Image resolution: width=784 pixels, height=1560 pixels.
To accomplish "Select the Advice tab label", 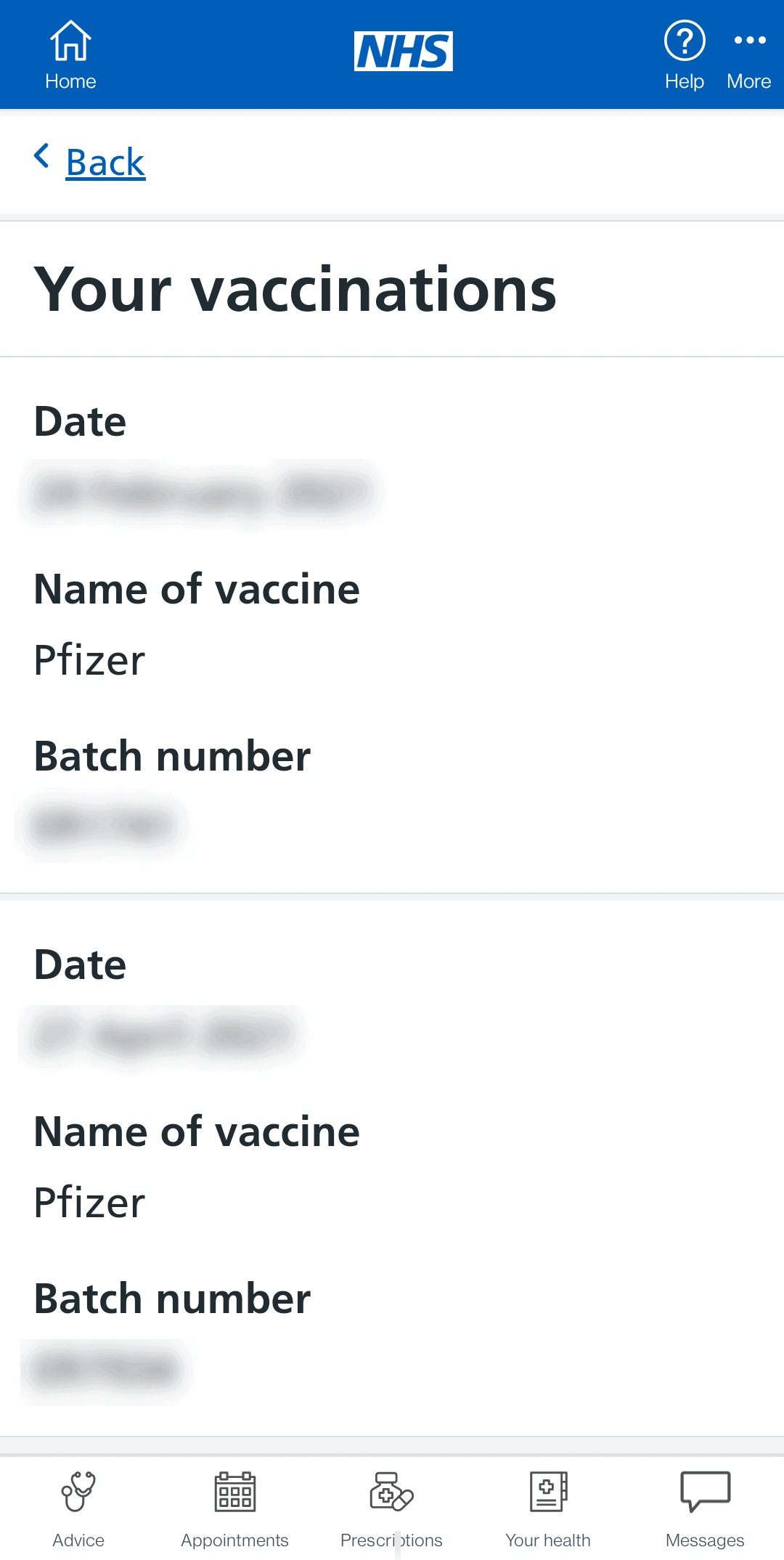I will pyautogui.click(x=78, y=1540).
